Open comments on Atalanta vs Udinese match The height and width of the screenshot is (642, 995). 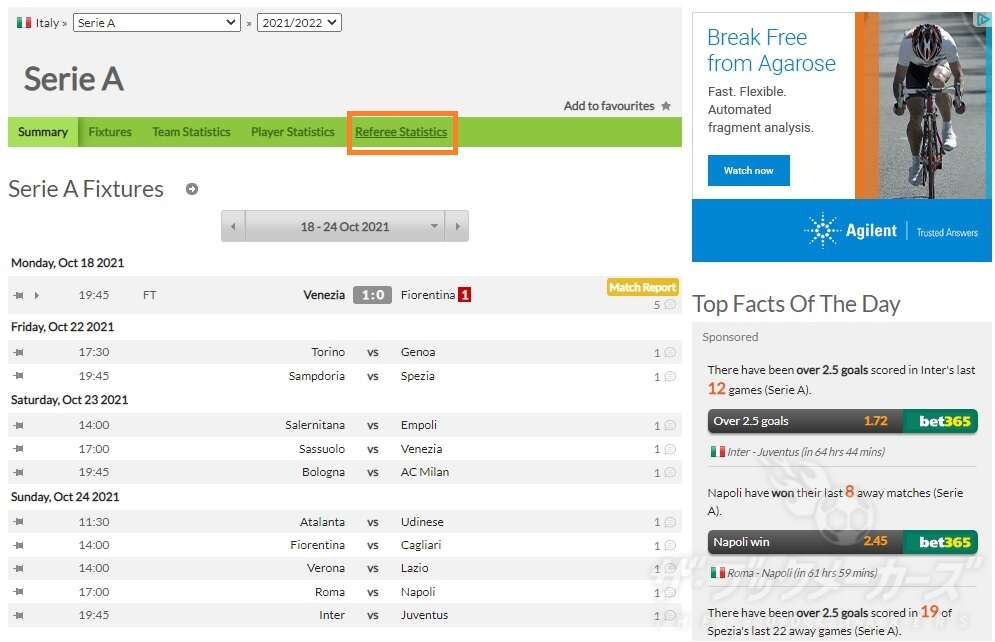pos(665,522)
